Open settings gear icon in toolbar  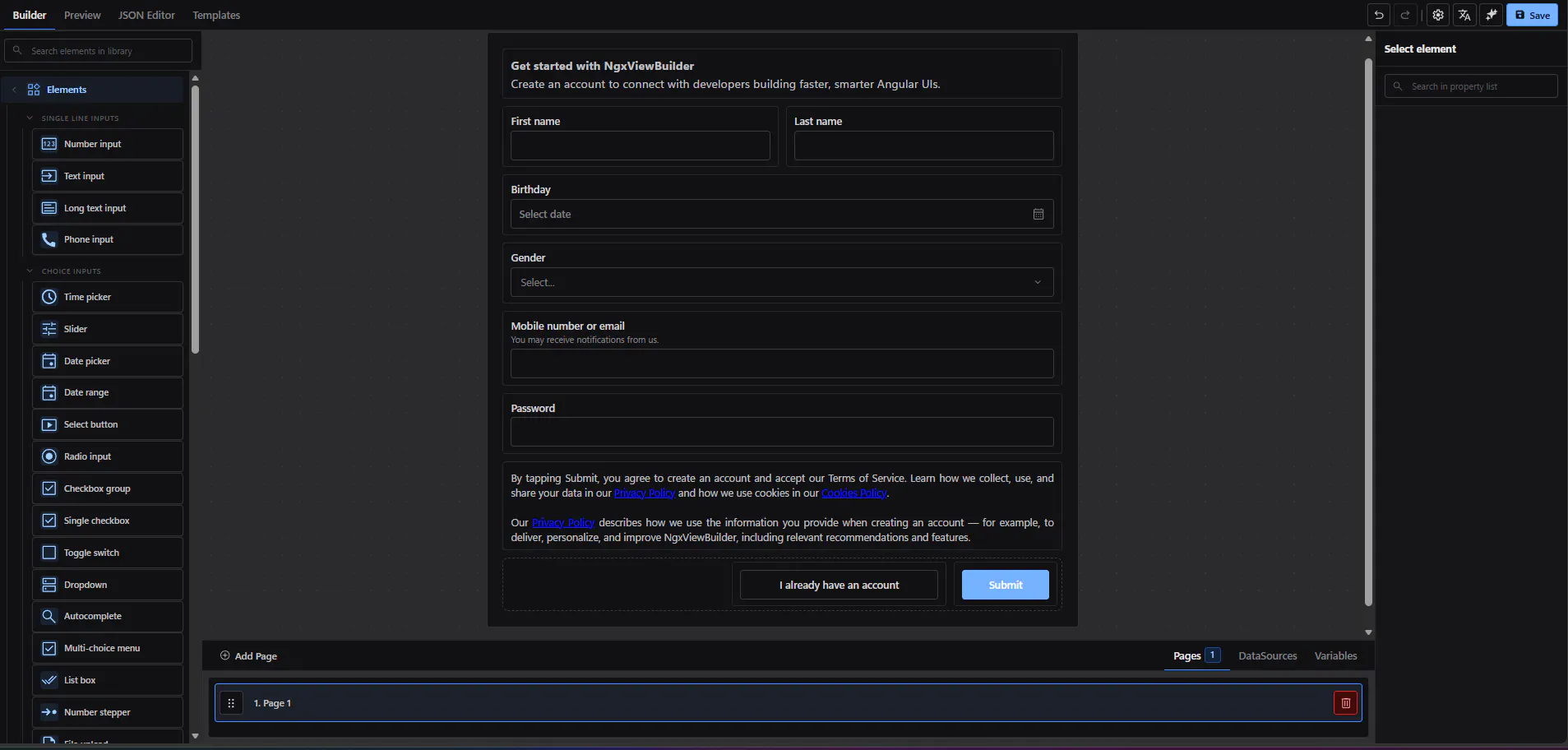tap(1438, 15)
